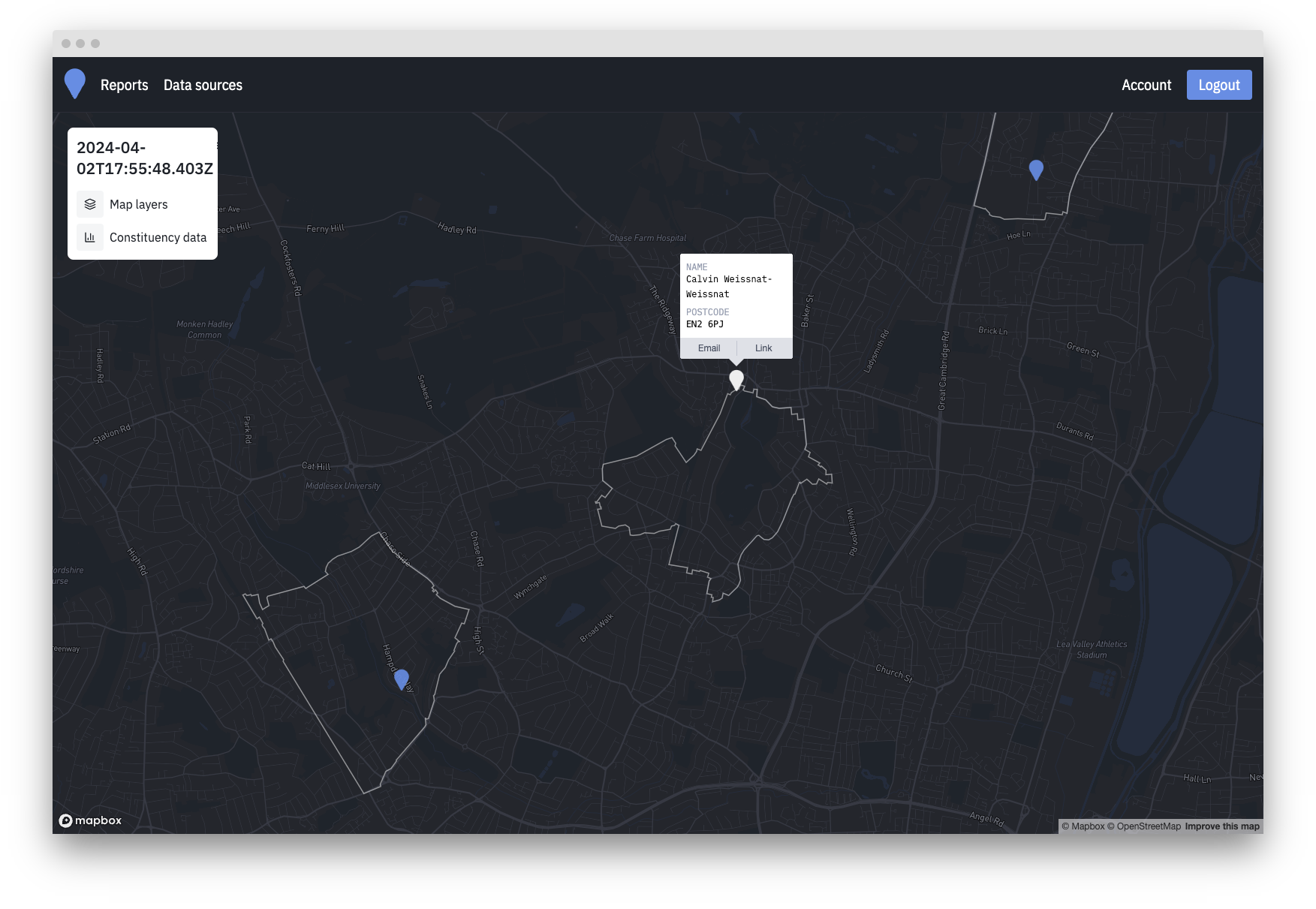Click the white selected marker below the popup
1316x909 pixels.
[x=736, y=379]
